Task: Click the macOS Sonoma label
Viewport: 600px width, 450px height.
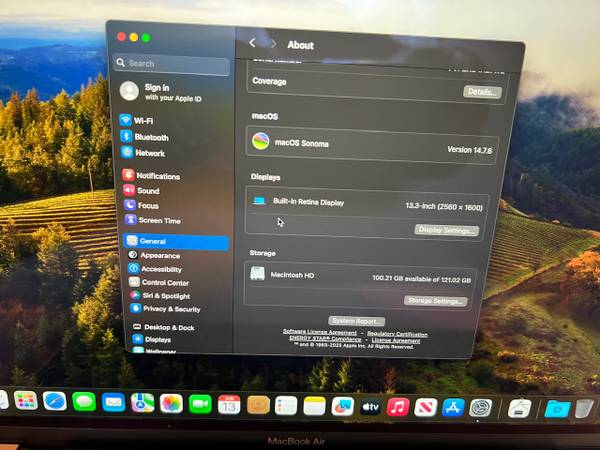Action: click(x=302, y=143)
